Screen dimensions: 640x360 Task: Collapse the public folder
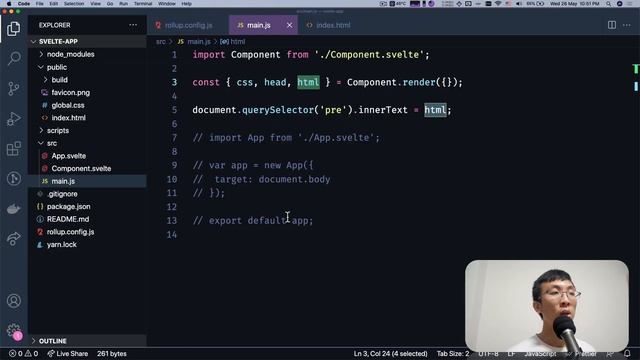pyautogui.click(x=87, y=67)
